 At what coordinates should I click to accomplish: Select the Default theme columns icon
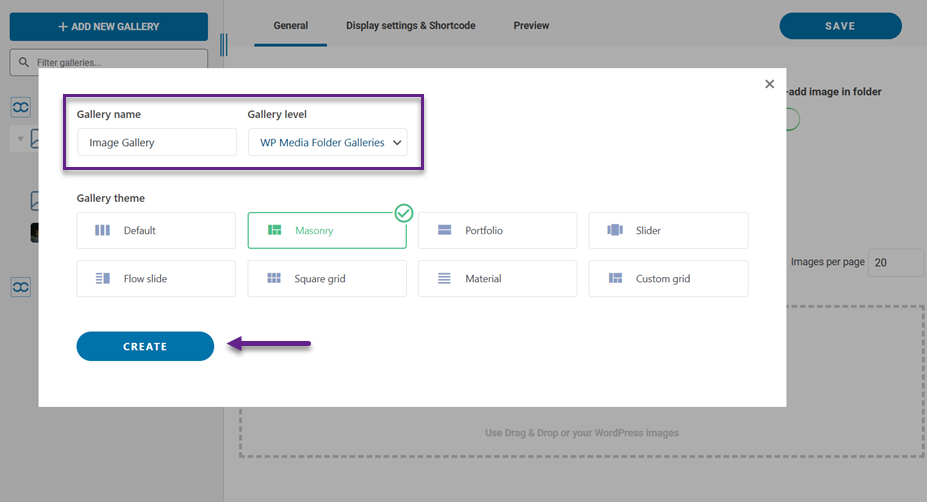[103, 231]
